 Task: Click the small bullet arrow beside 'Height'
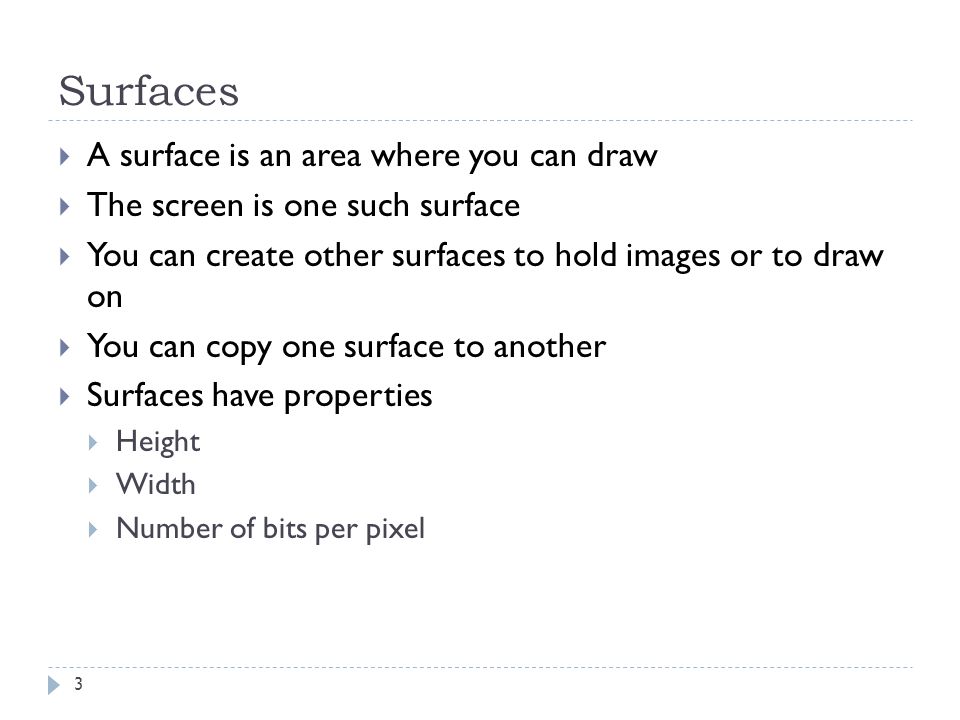[92, 443]
